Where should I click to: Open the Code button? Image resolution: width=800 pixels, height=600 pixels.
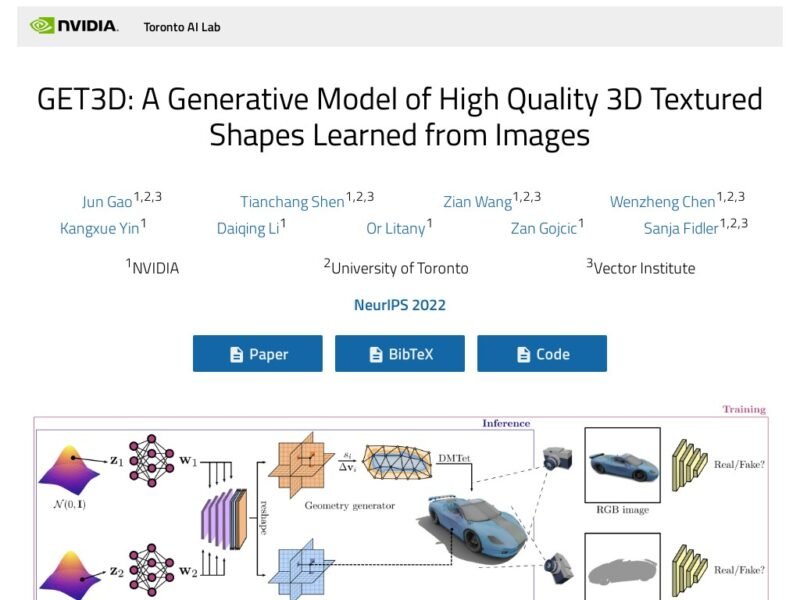(x=541, y=354)
